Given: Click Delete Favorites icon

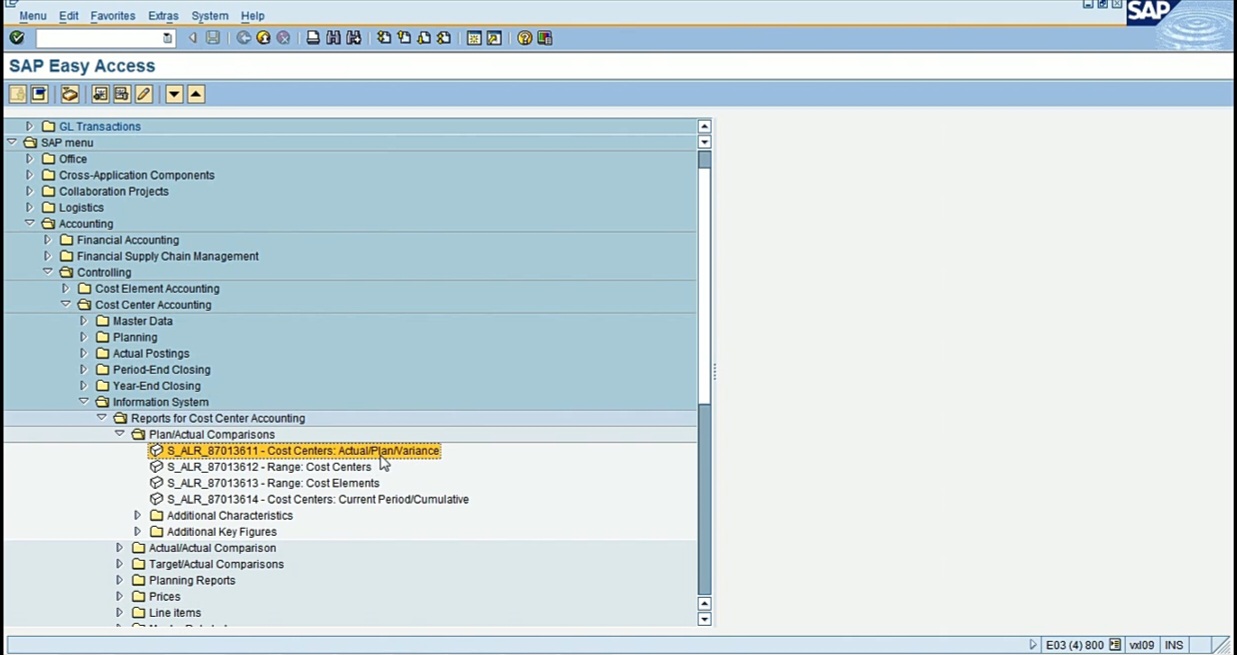Looking at the screenshot, I should coord(122,94).
